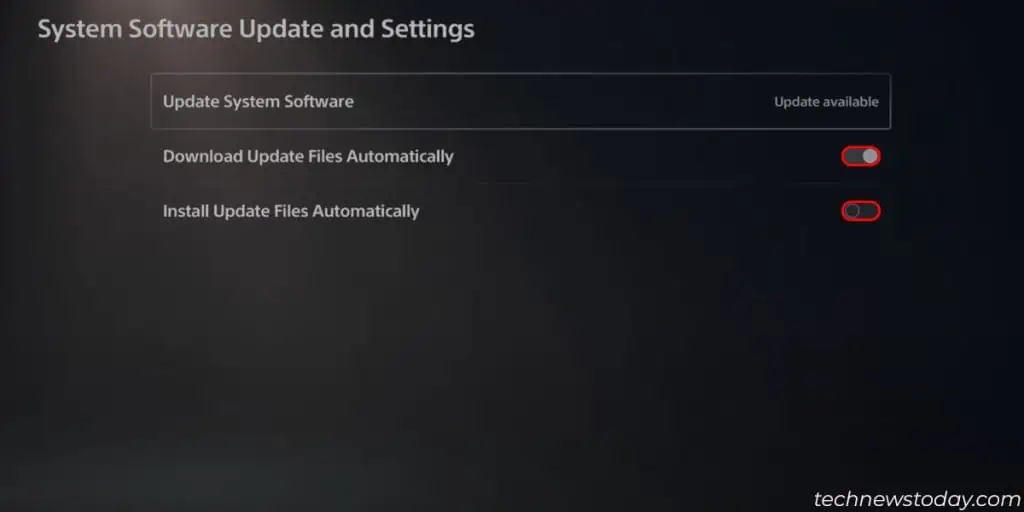Select the 'Download Update Files Automatically' label
The image size is (1024, 512).
(x=308, y=157)
